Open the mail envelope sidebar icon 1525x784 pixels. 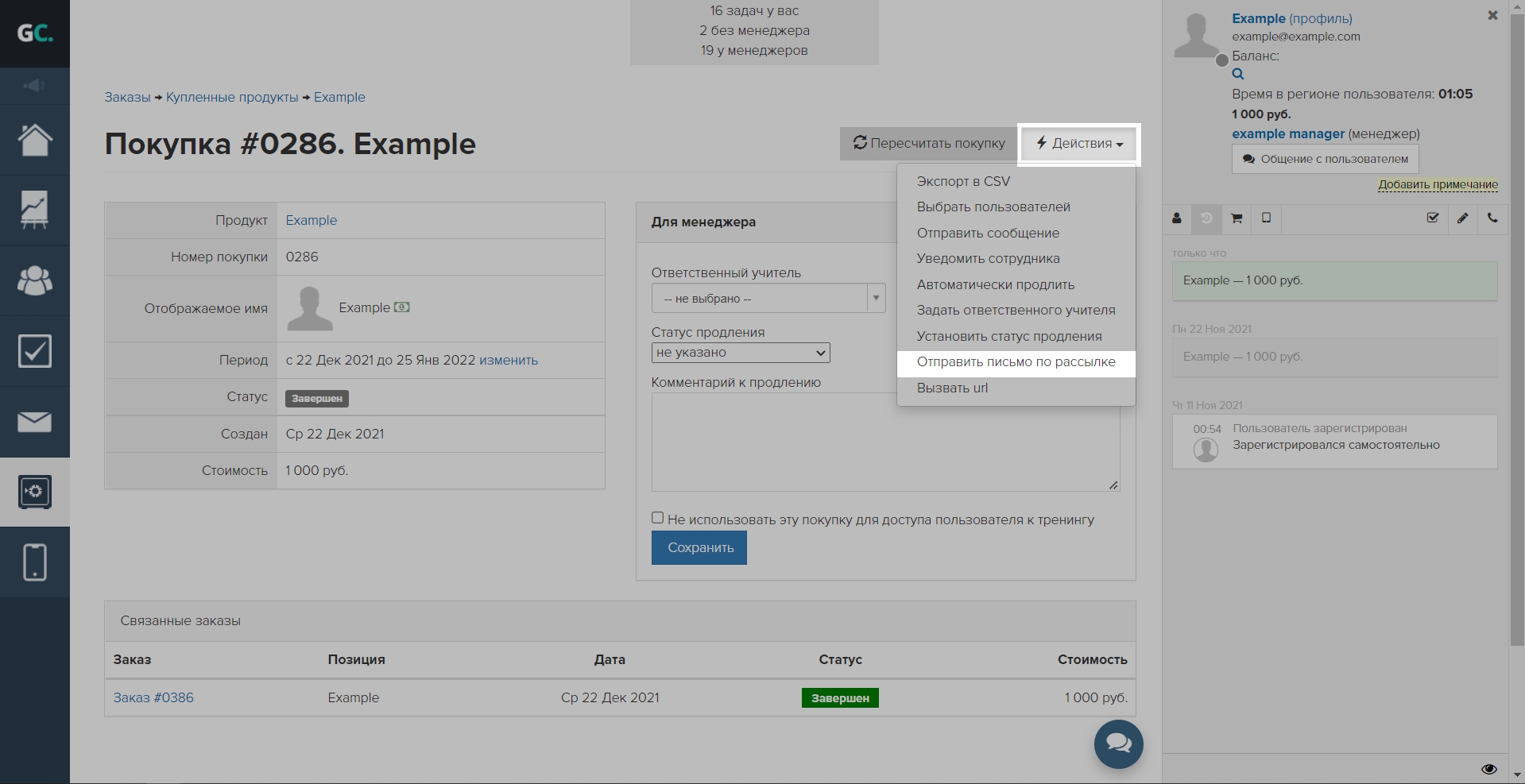[35, 422]
